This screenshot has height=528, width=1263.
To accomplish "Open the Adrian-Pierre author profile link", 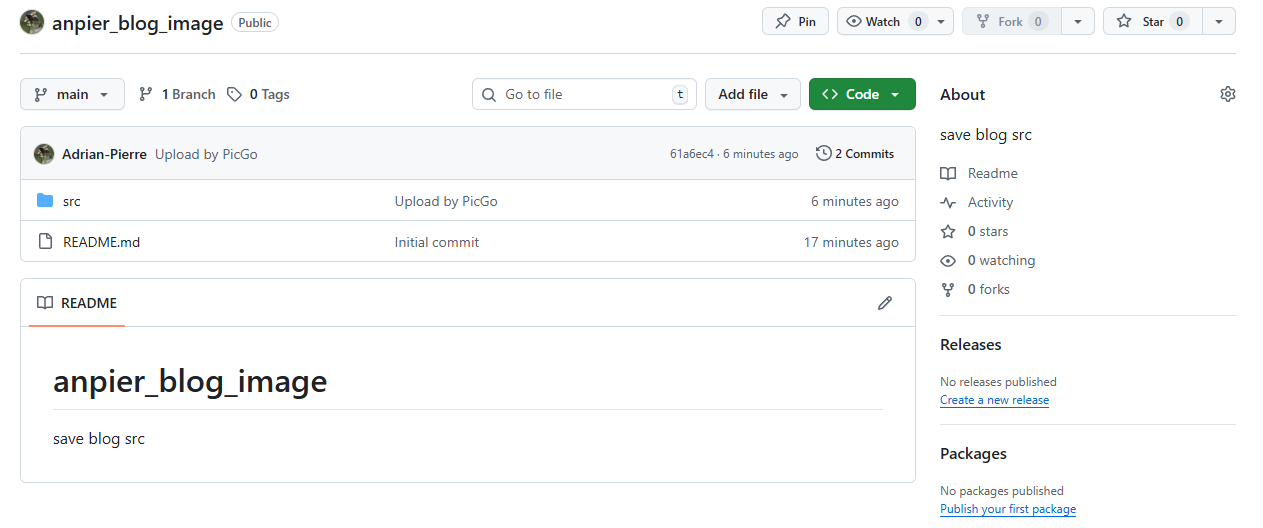I will (104, 154).
